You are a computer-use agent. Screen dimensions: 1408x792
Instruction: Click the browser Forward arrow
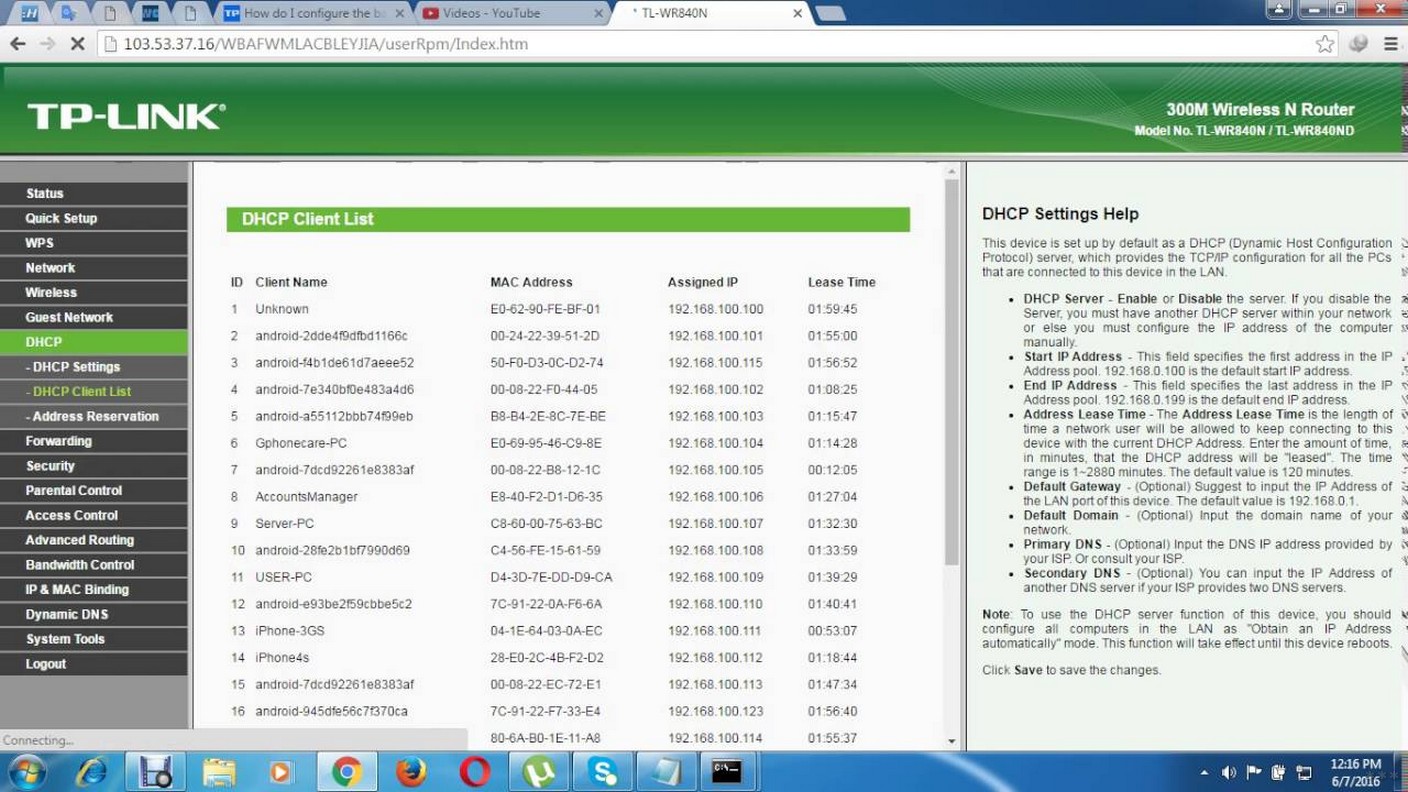47,44
